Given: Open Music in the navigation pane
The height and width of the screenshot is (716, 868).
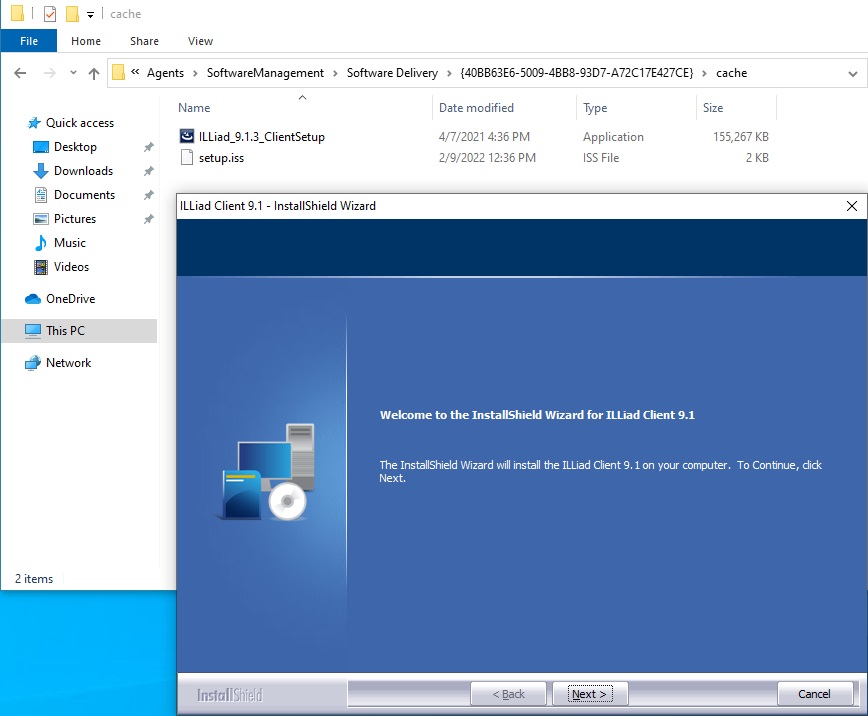Looking at the screenshot, I should [70, 243].
